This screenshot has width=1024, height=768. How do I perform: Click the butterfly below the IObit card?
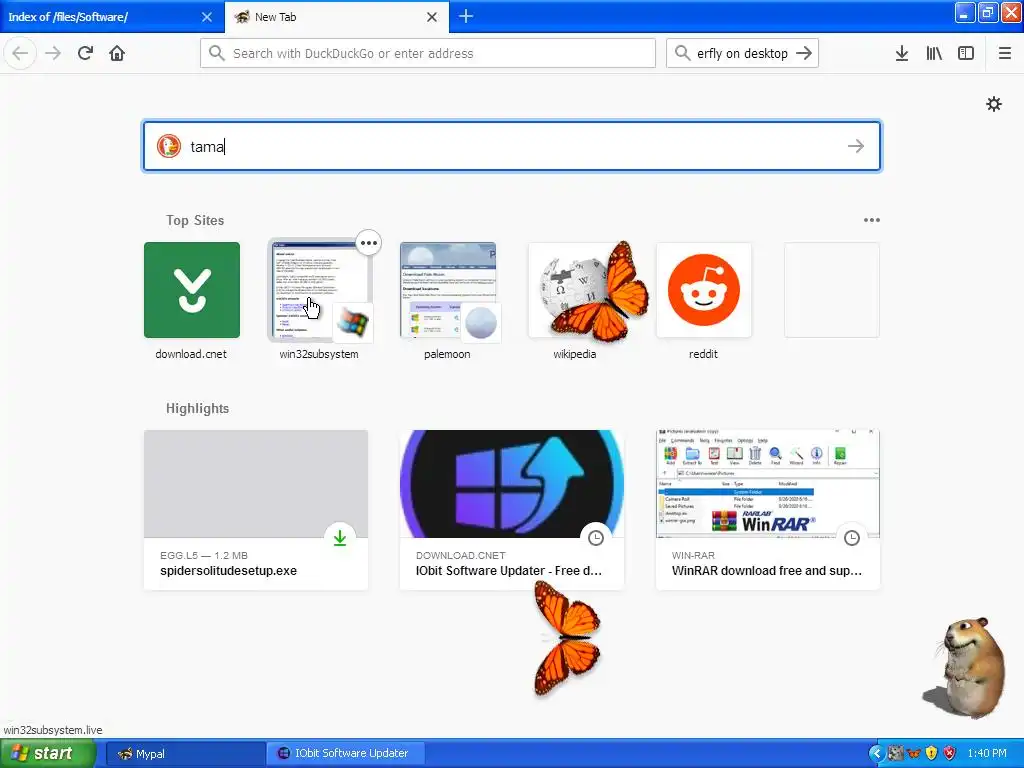(566, 639)
